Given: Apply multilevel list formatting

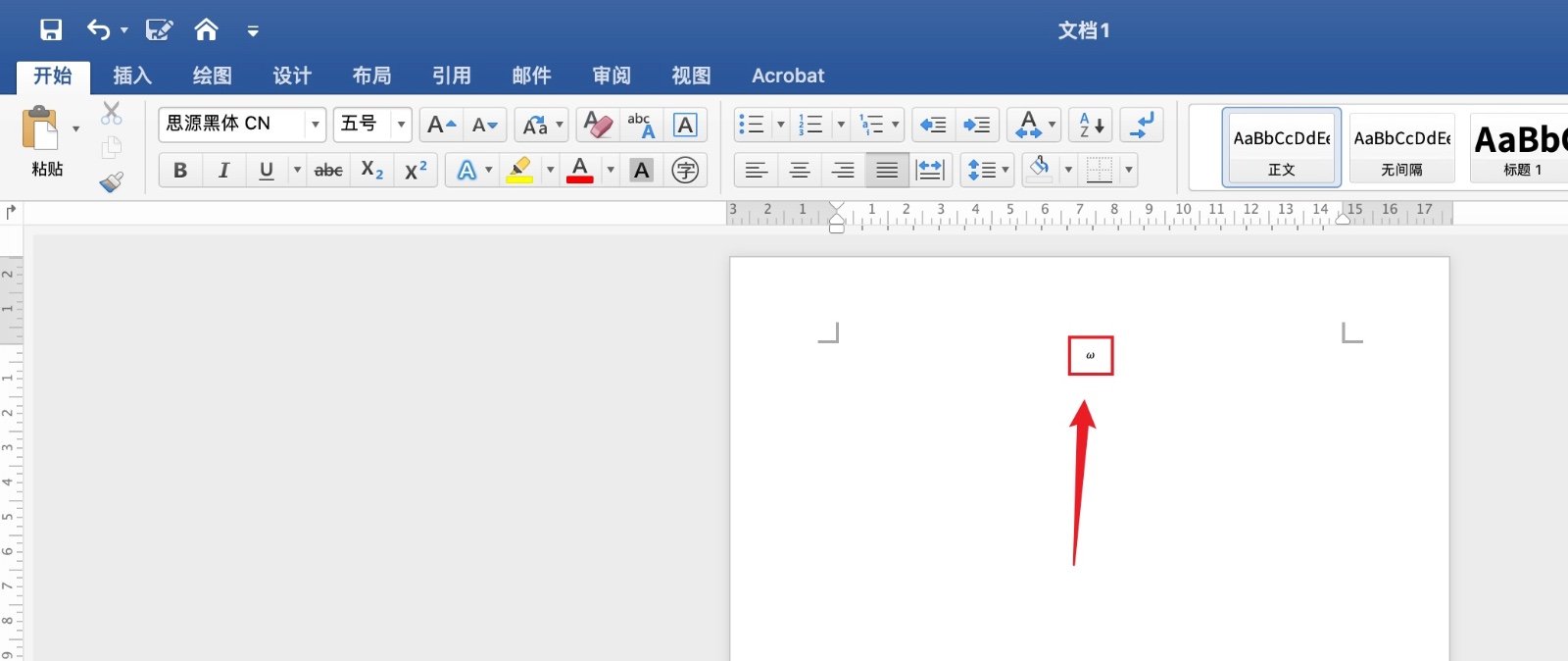Looking at the screenshot, I should pyautogui.click(x=871, y=125).
